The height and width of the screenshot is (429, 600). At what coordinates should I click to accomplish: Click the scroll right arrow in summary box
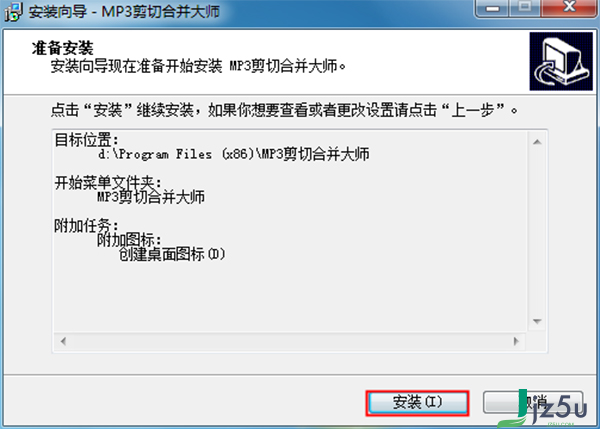516,341
